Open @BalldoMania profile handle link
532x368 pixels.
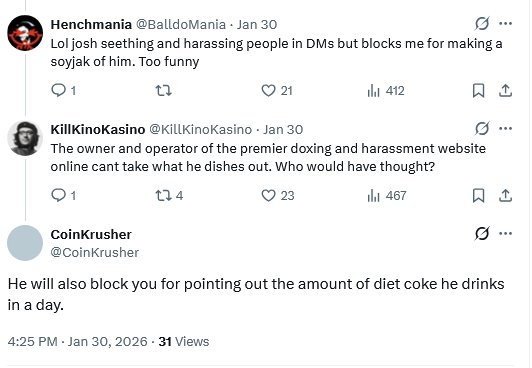pyautogui.click(x=181, y=24)
